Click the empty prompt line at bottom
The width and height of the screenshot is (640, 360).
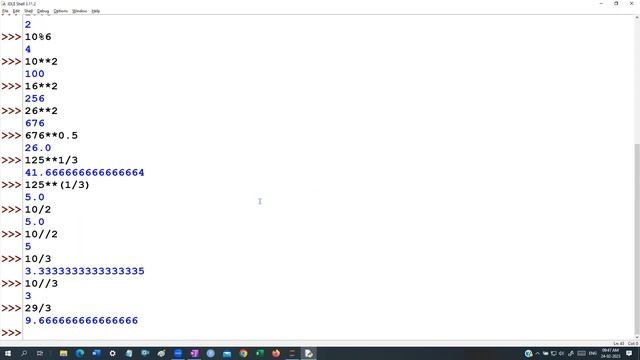(x=327, y=333)
